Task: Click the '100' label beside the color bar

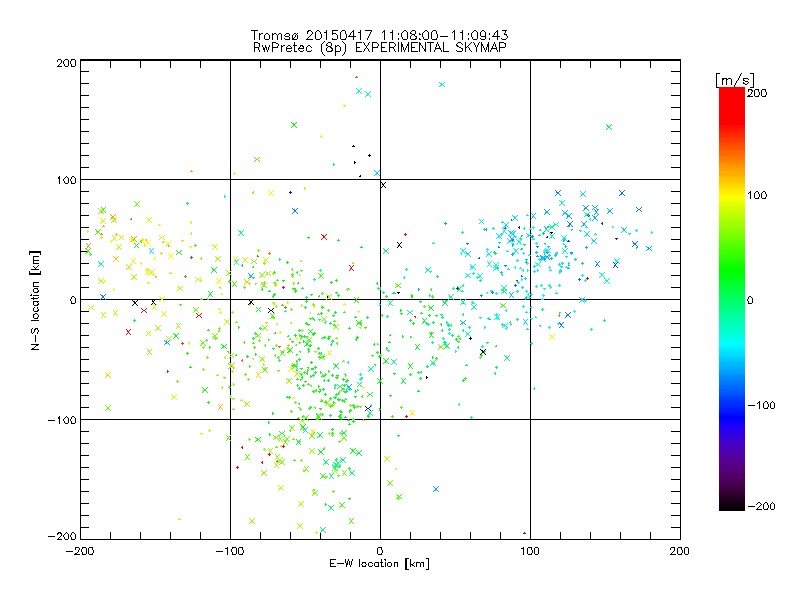Action: [x=757, y=195]
